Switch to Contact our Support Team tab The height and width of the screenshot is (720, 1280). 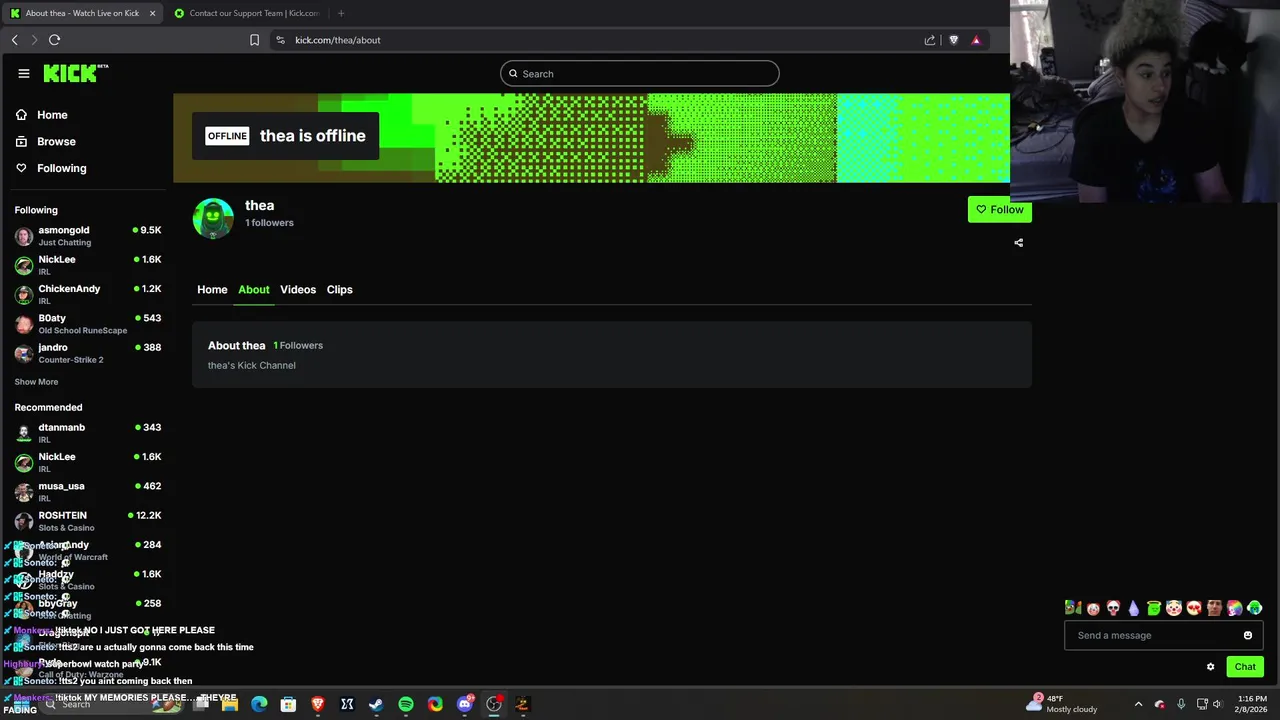[x=247, y=13]
